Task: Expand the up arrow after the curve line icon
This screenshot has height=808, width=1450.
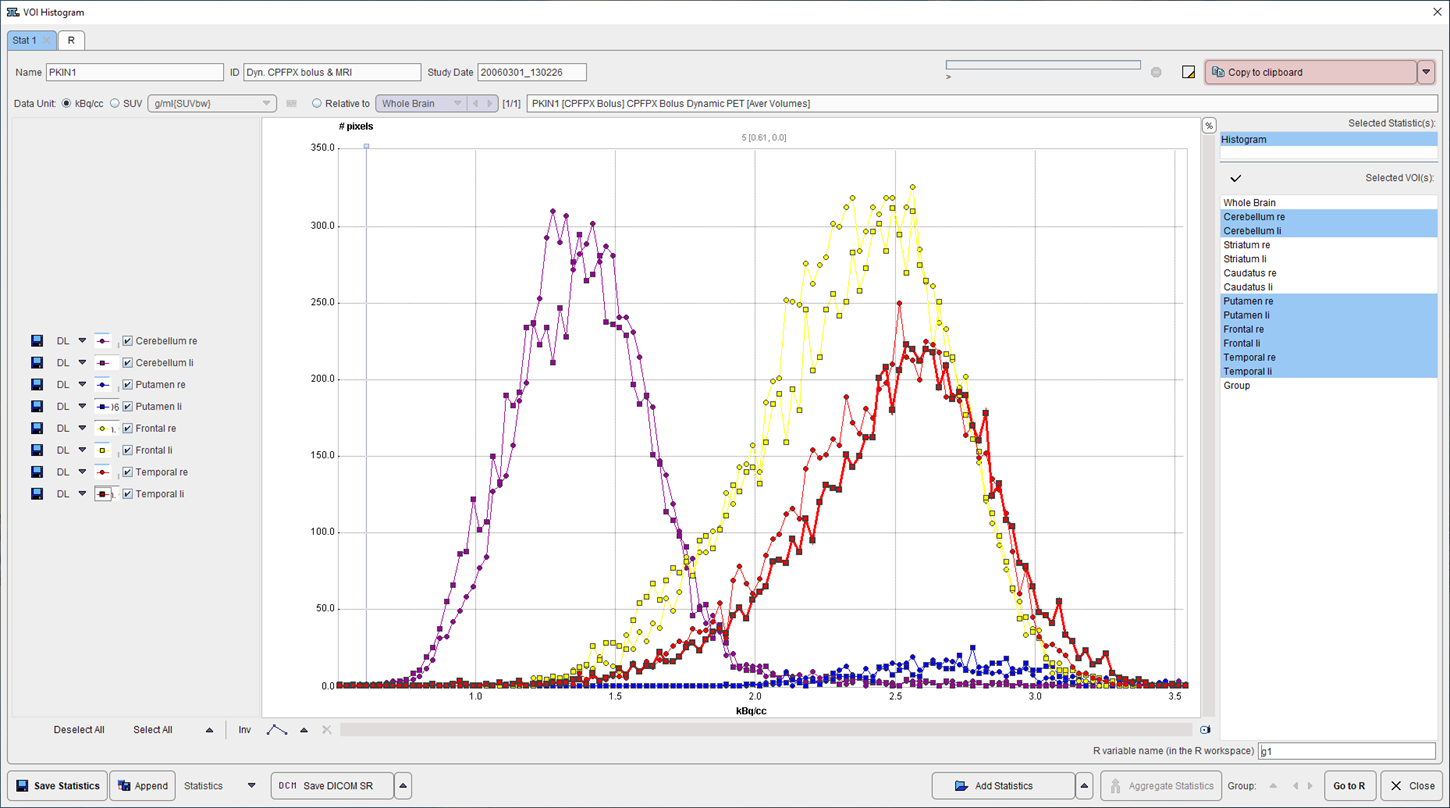Action: (x=304, y=730)
